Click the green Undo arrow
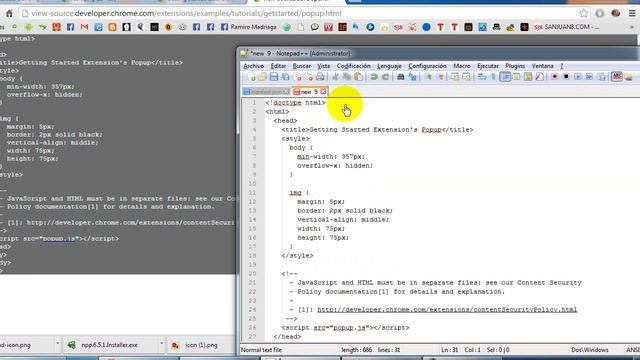 (x=373, y=77)
